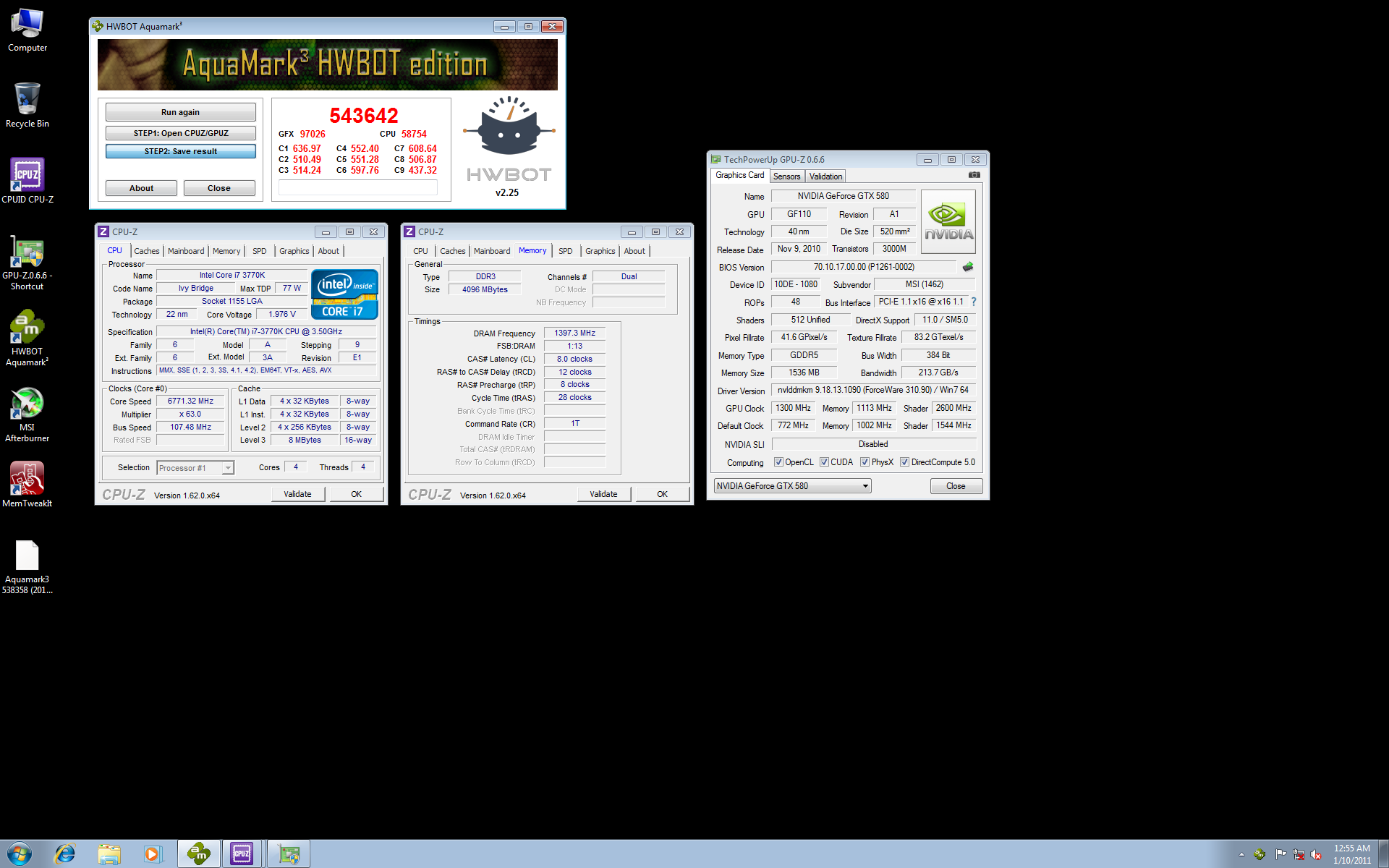
Task: Select the CPUID CPU-Z desktop shortcut
Action: [x=27, y=181]
